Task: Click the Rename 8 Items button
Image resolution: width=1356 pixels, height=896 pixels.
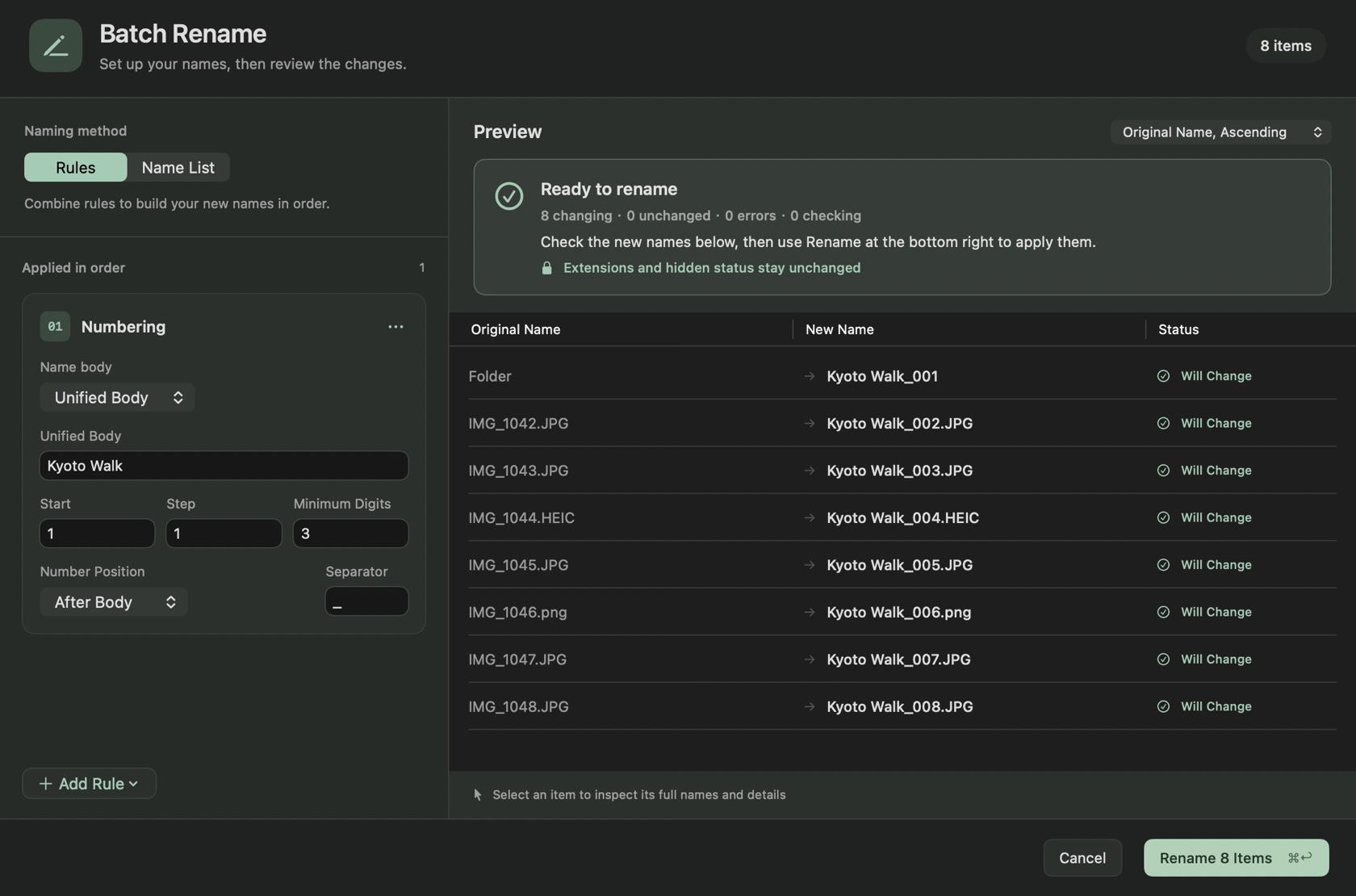Action: tap(1236, 857)
